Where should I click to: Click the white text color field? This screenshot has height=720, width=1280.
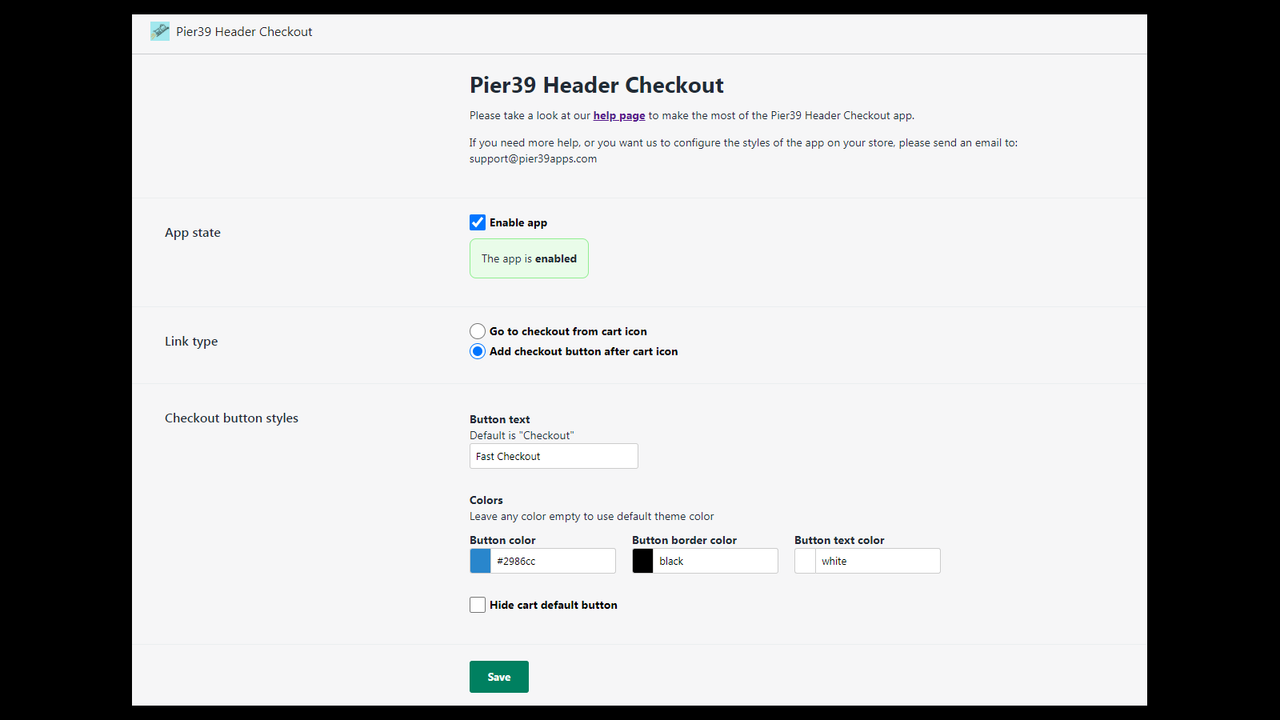tap(878, 560)
